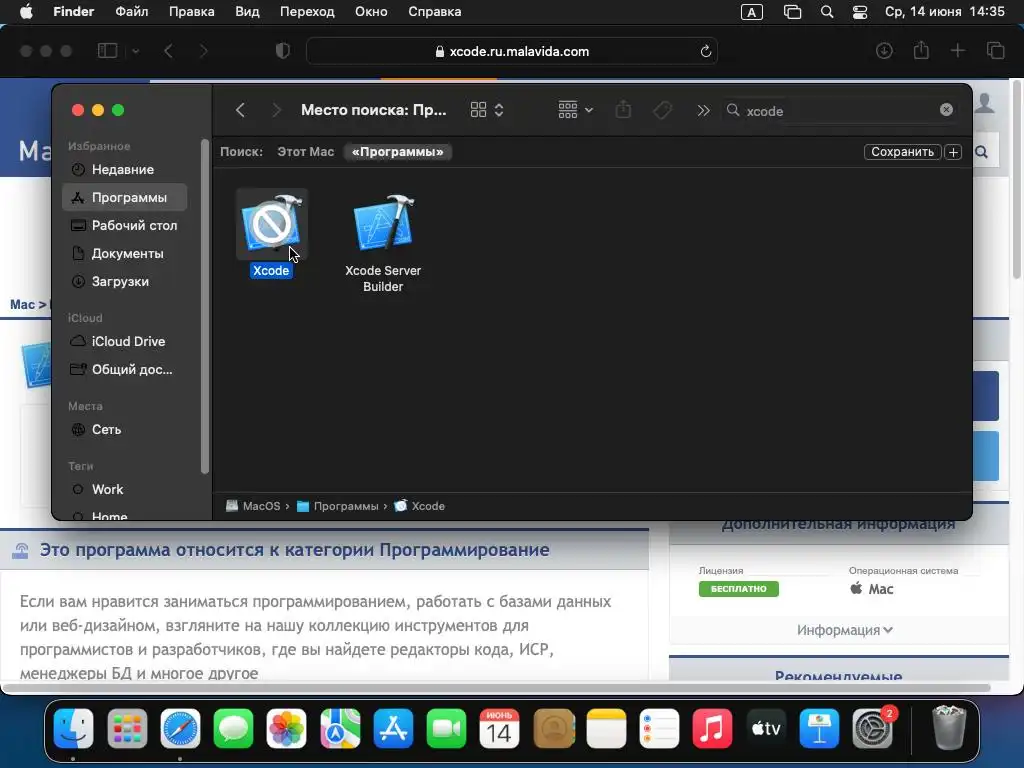The height and width of the screenshot is (768, 1024).
Task: Click the Finder tag toolbar icon
Action: (x=662, y=110)
